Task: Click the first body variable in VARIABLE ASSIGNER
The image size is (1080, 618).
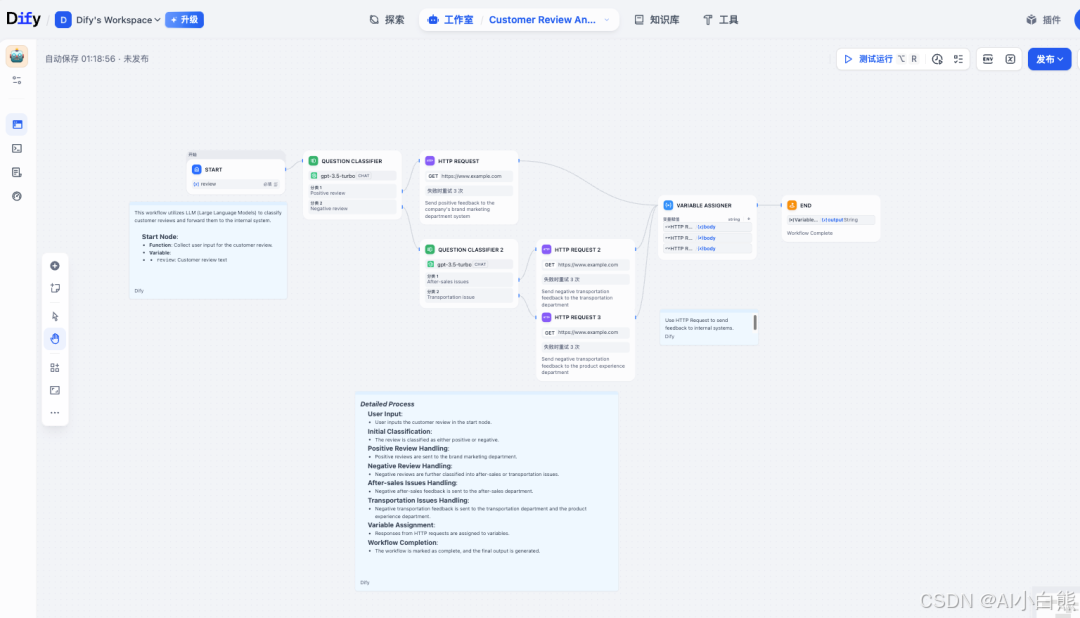Action: click(707, 227)
